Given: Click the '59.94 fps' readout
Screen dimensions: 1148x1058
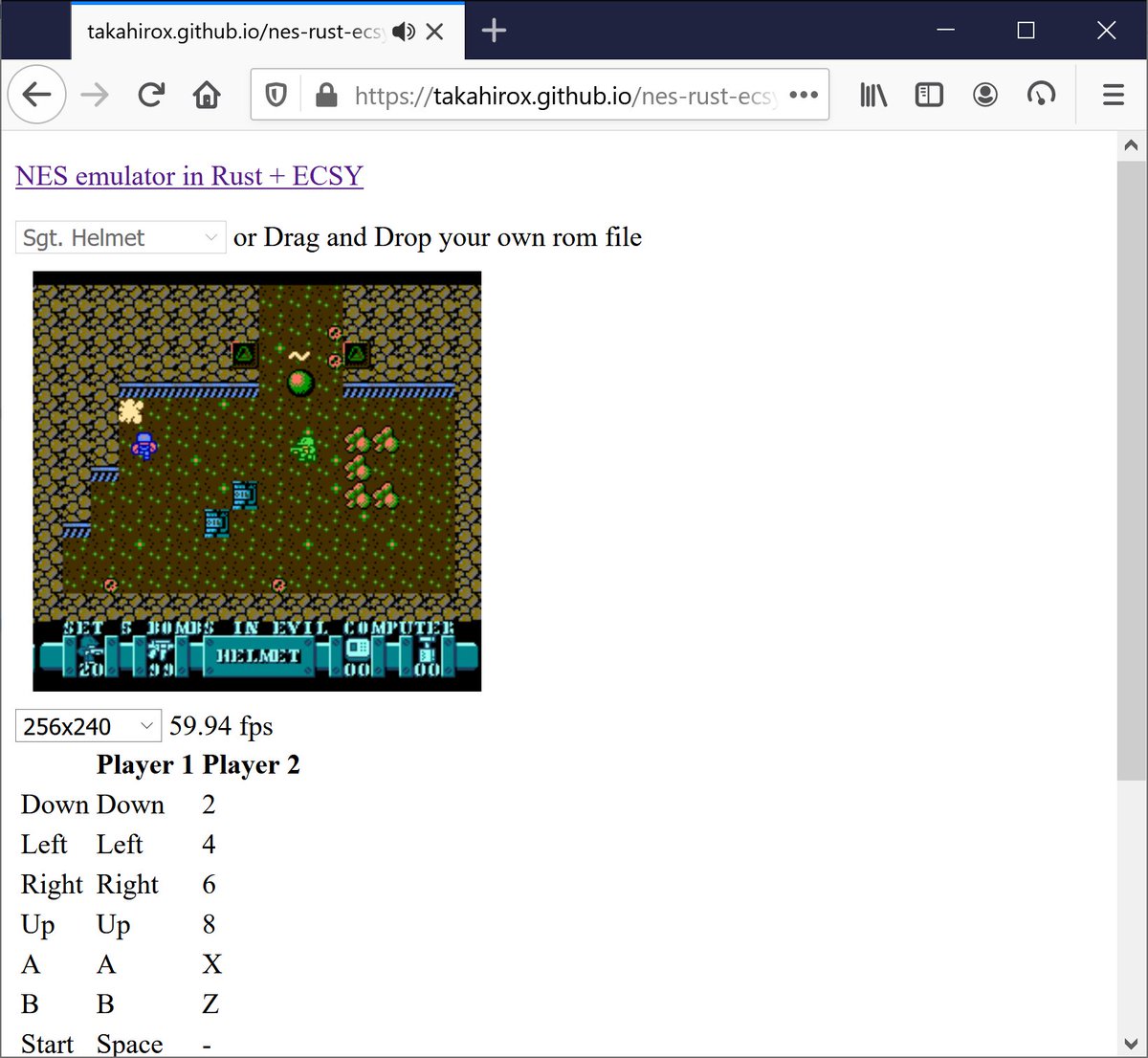Looking at the screenshot, I should (221, 726).
